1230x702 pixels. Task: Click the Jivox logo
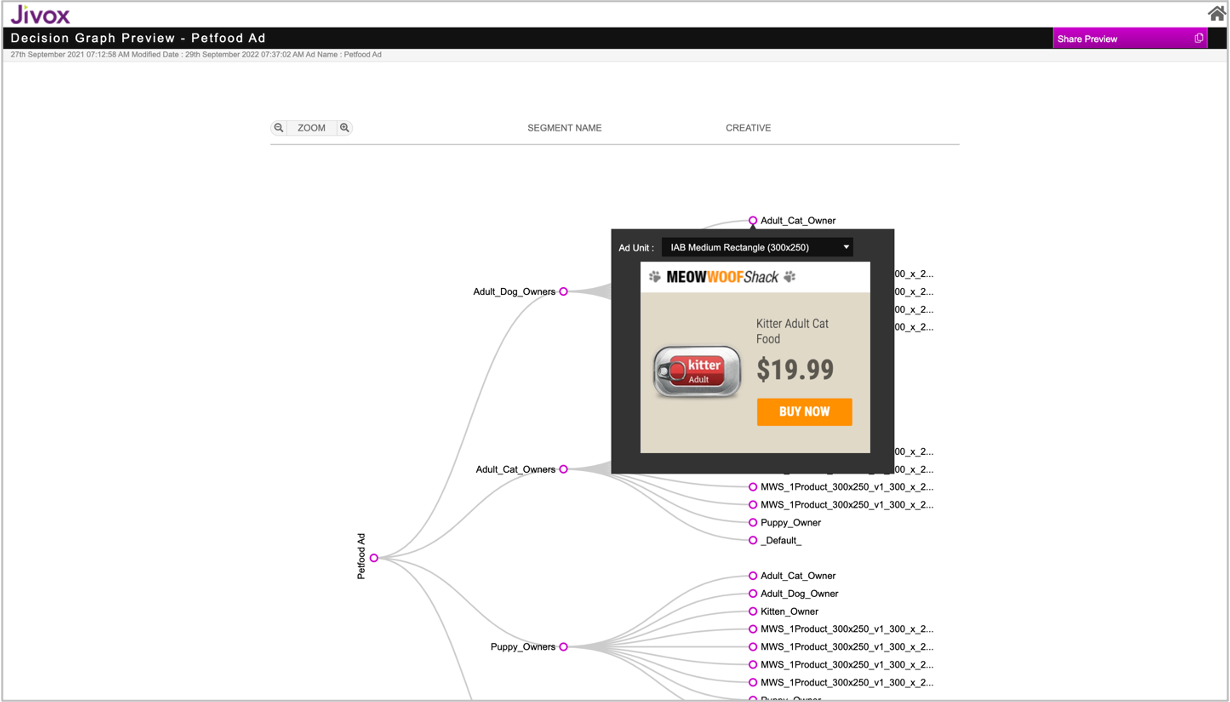[x=40, y=14]
